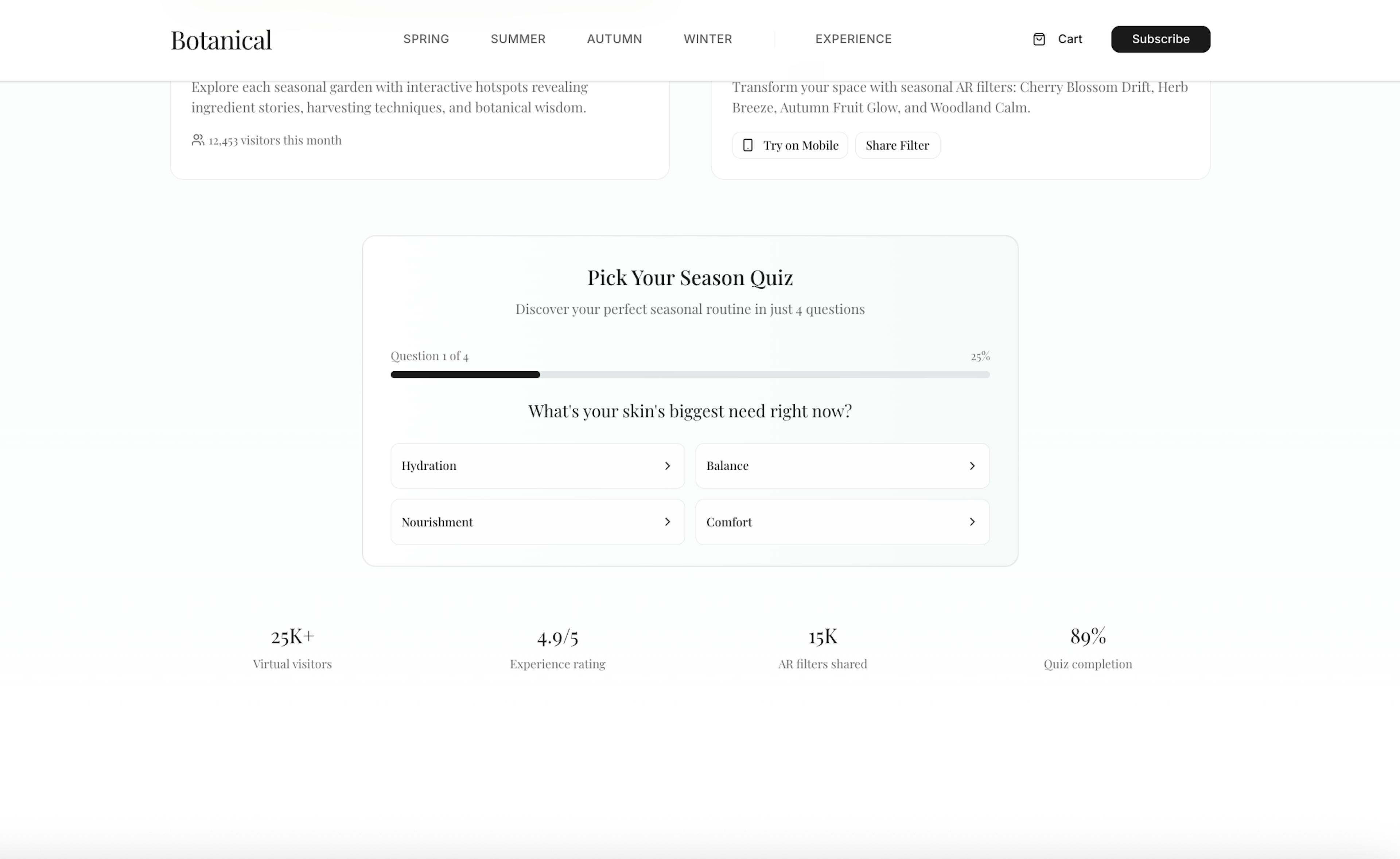Click the chevron arrow on Comfort

click(x=972, y=522)
